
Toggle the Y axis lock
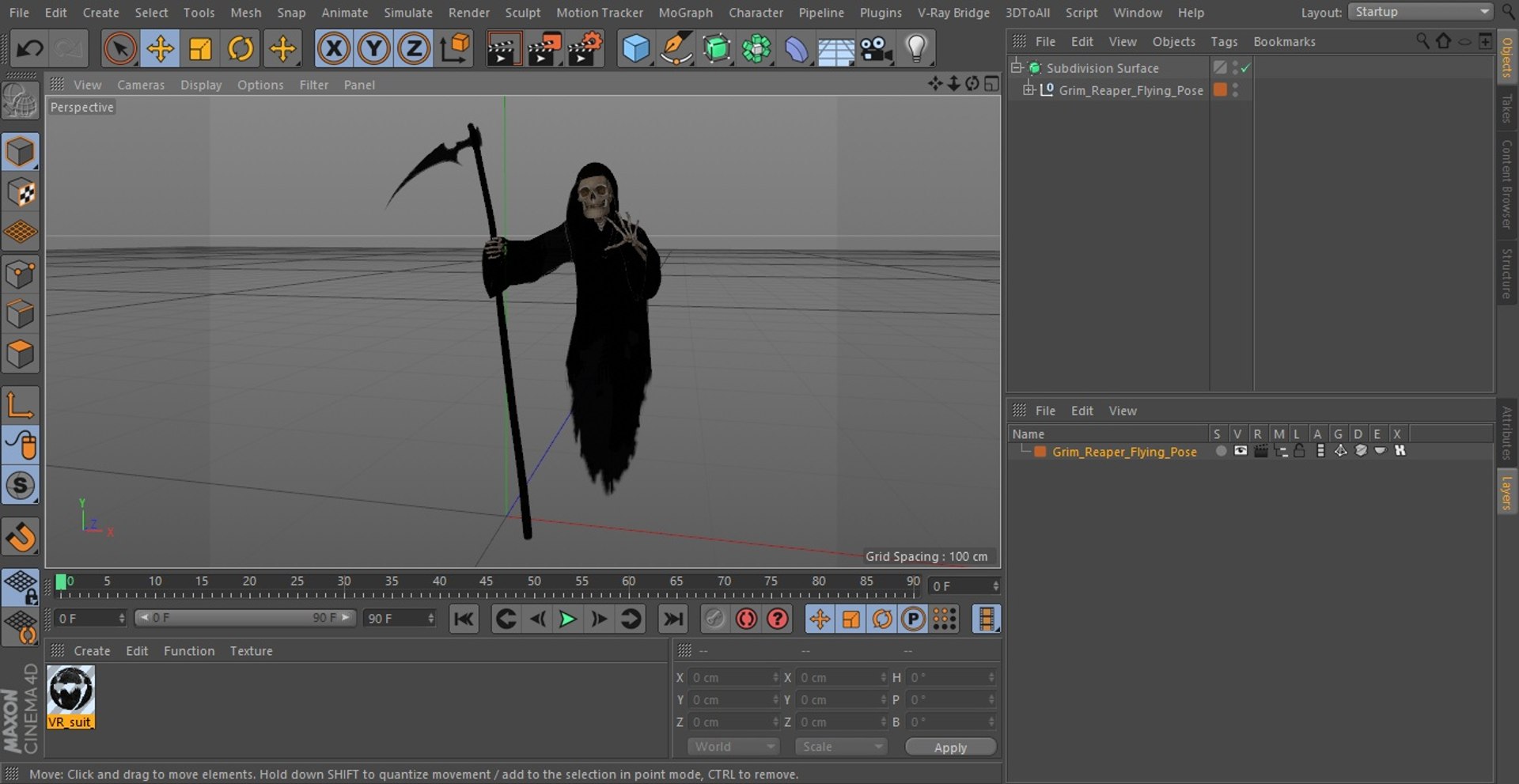click(373, 49)
